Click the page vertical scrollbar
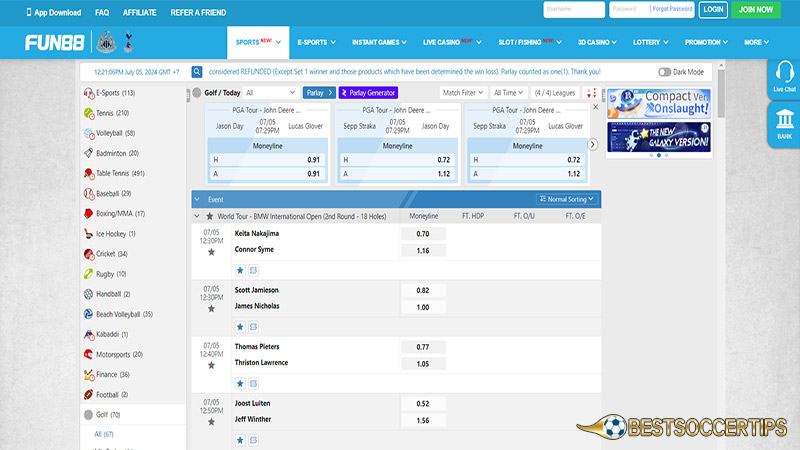 tap(721, 93)
